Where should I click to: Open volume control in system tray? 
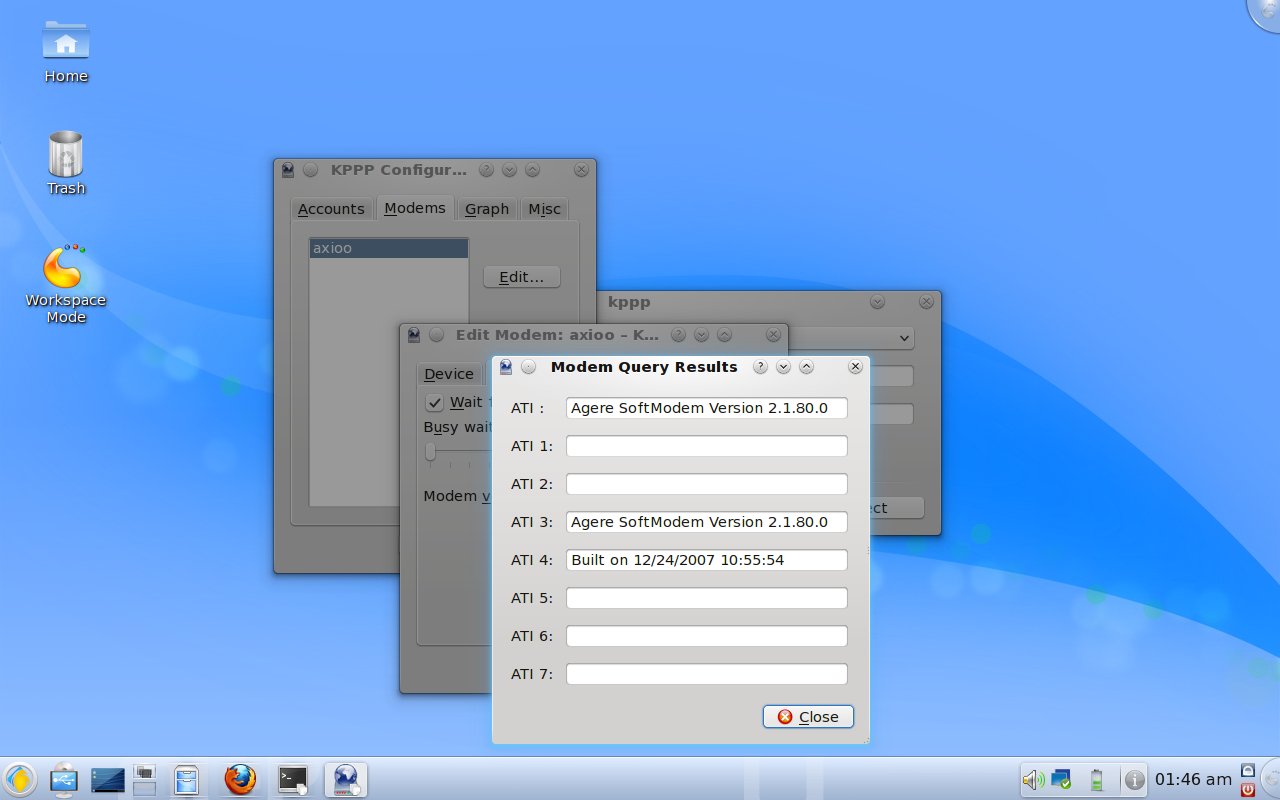(1034, 780)
